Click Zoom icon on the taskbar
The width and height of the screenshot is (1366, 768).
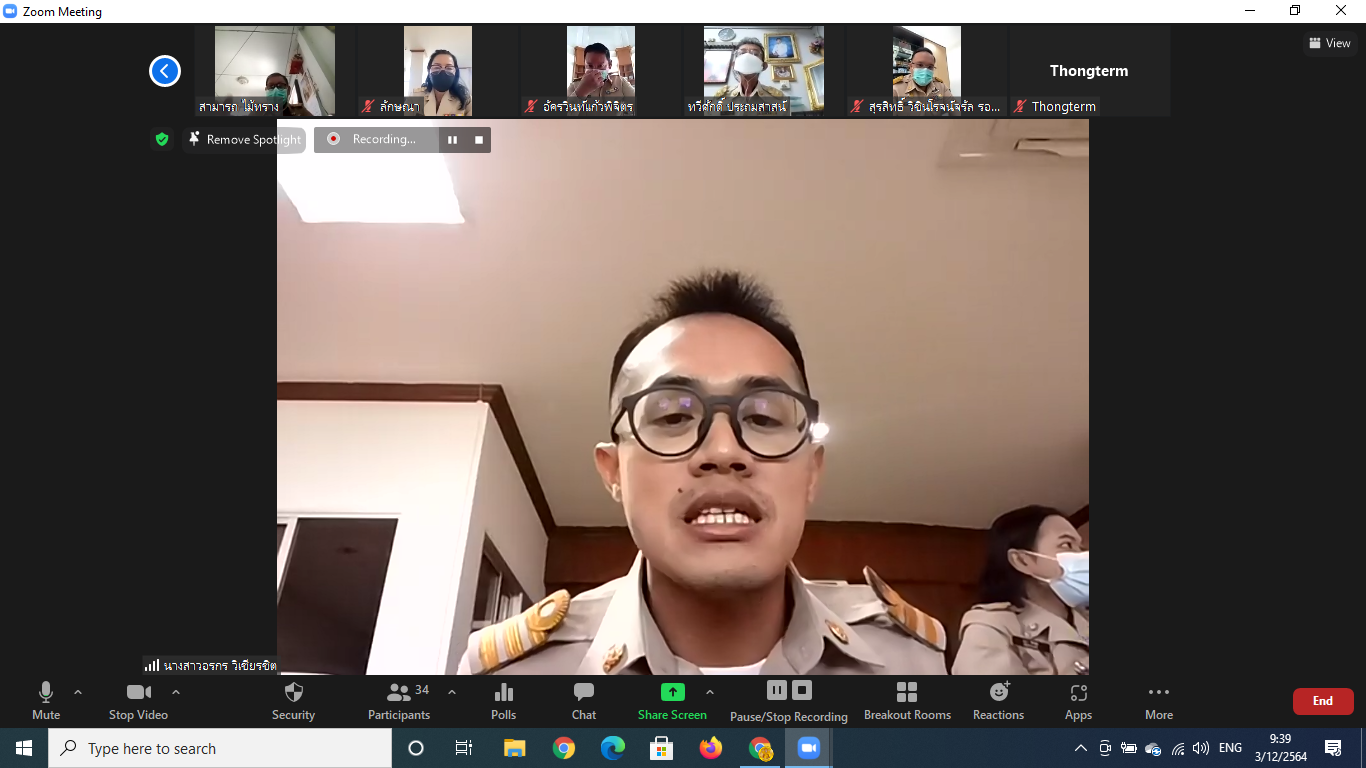(808, 748)
